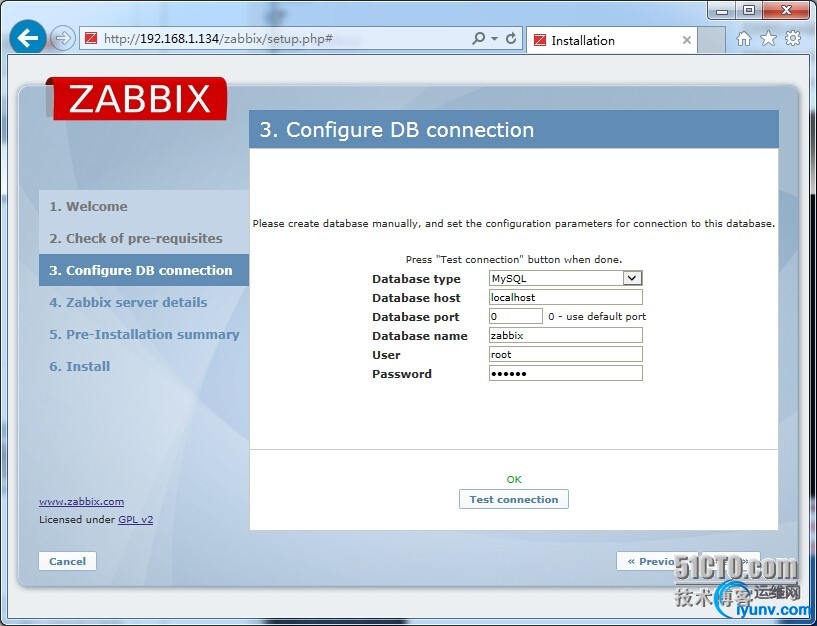Click the '3. Configure DB connection' page heading
The width and height of the screenshot is (817, 626).
click(397, 130)
